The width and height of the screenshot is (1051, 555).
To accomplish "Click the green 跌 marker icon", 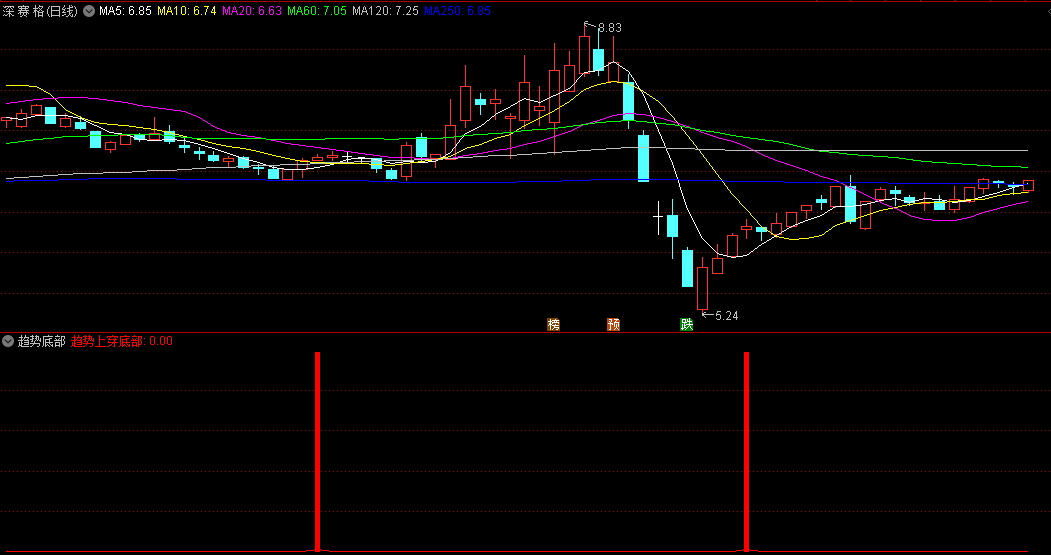I will 686,324.
